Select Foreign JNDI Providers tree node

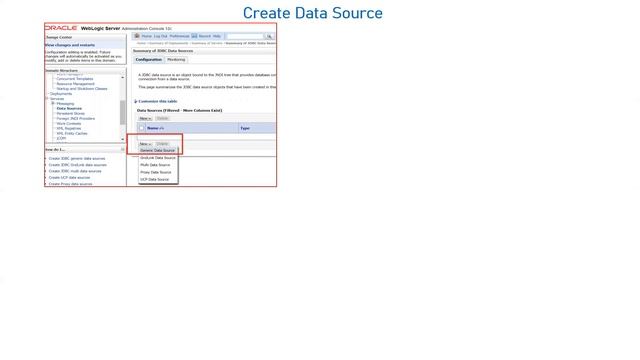(76, 118)
